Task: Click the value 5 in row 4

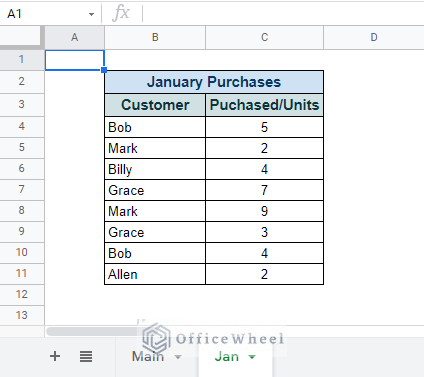Action: point(264,127)
